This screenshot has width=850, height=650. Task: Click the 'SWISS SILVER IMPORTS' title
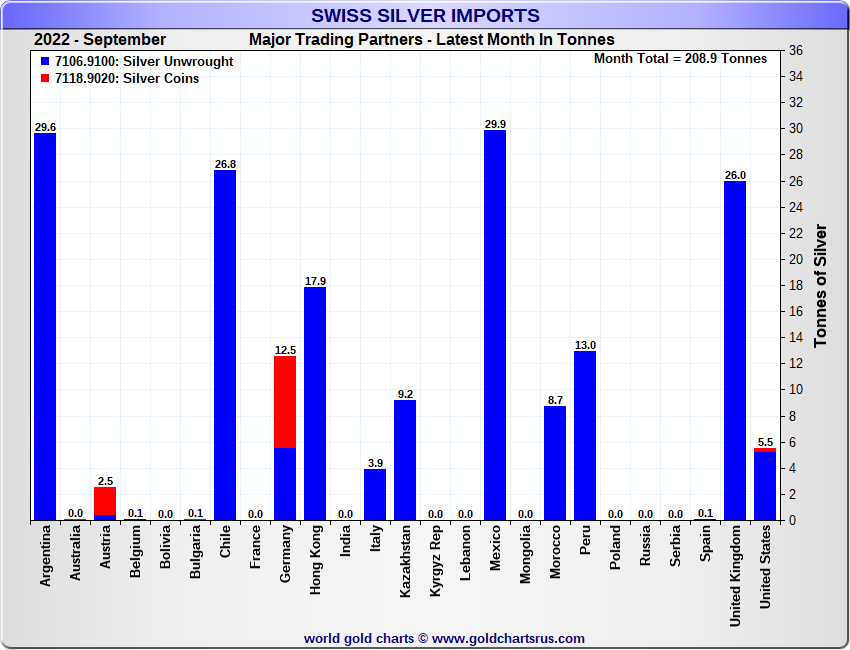click(425, 15)
